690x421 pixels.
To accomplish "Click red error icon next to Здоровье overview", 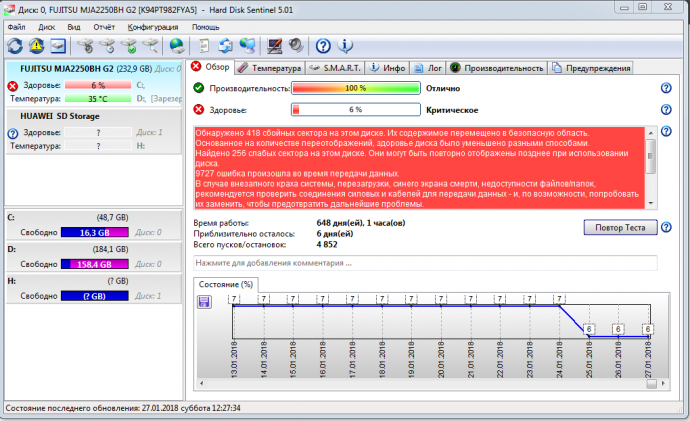I will coord(199,110).
